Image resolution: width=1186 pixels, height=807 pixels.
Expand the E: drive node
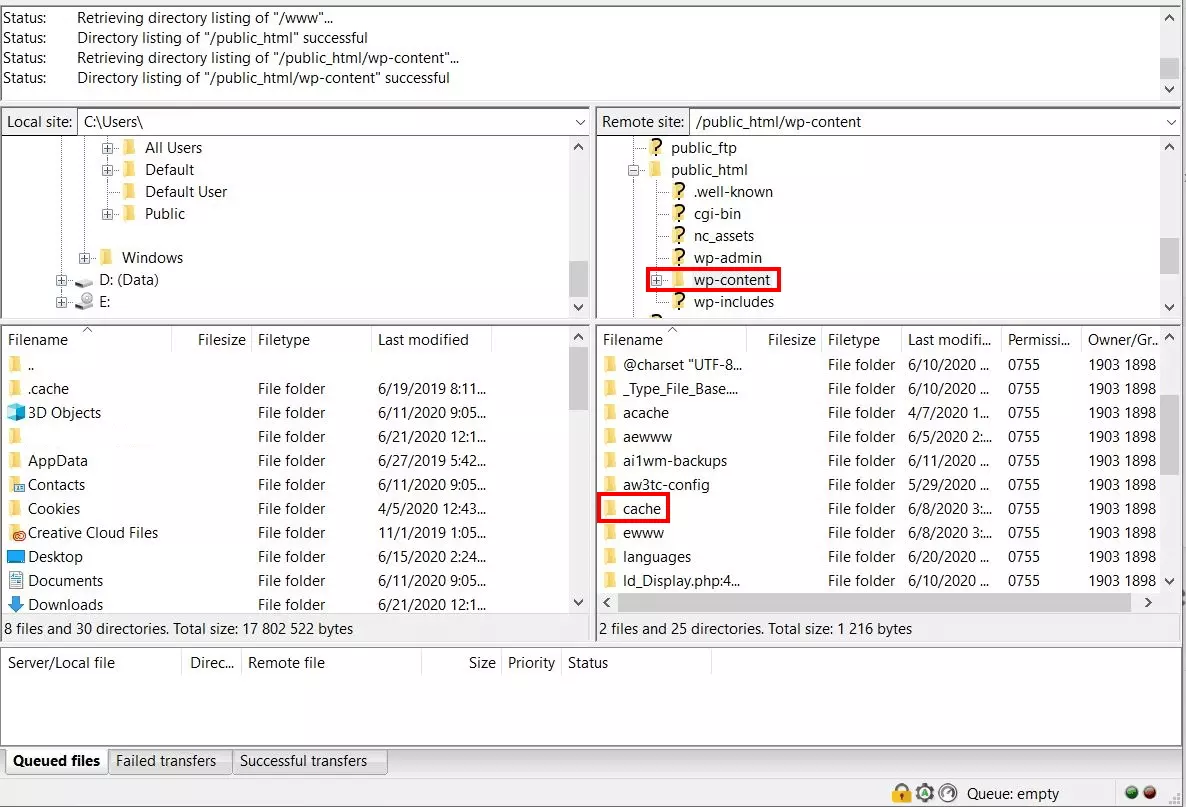click(x=61, y=302)
